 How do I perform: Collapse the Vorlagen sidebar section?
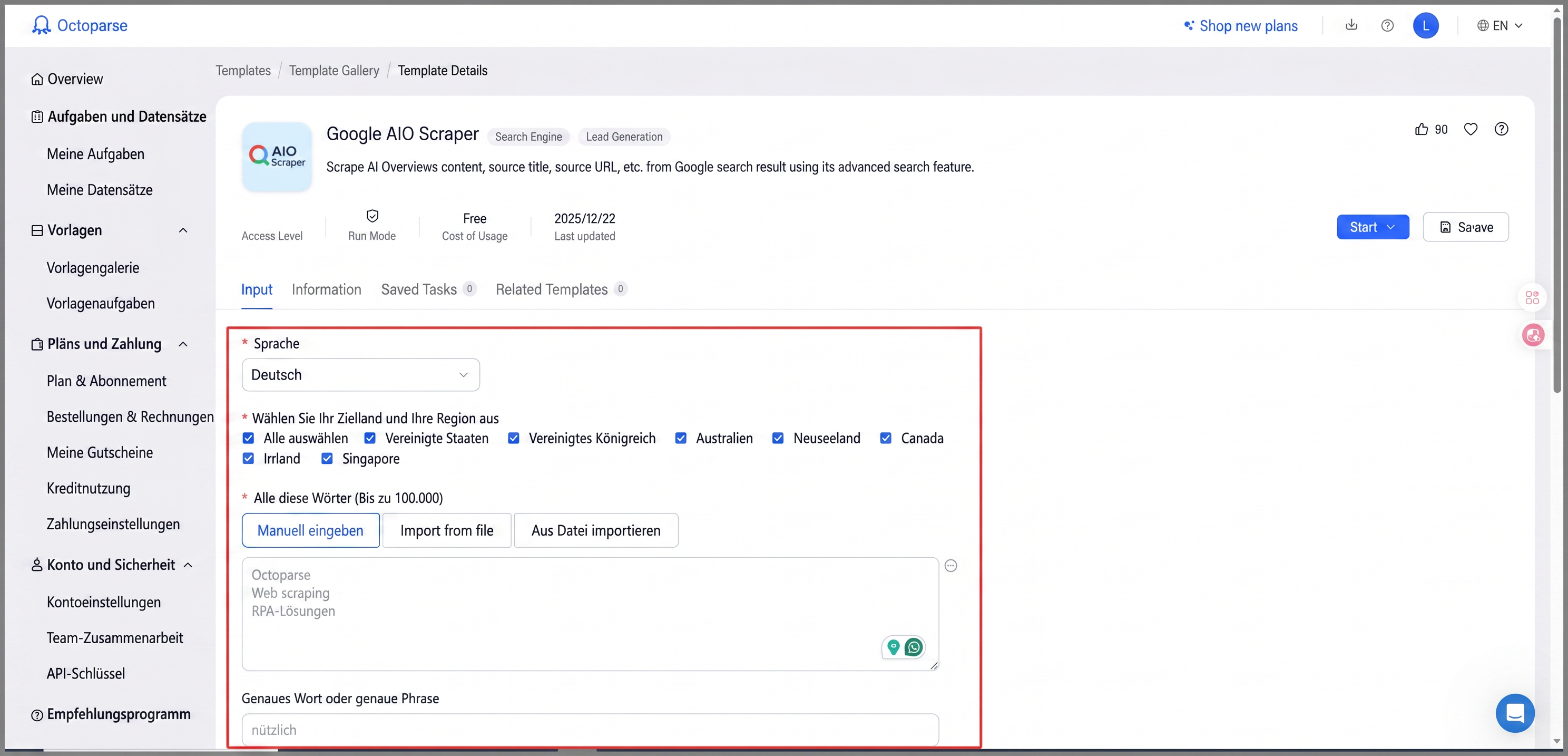pyautogui.click(x=183, y=230)
